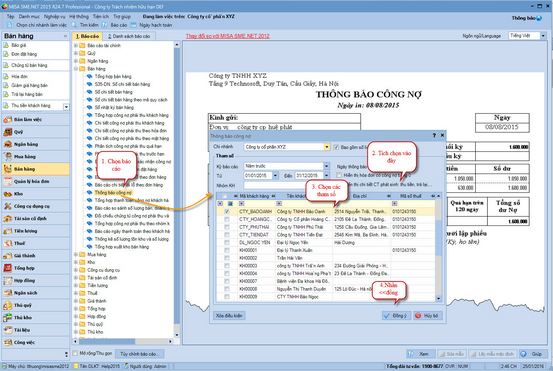553x371 pixels.
Task: Open Quản lý hóa đơn module icon
Action: (8, 181)
